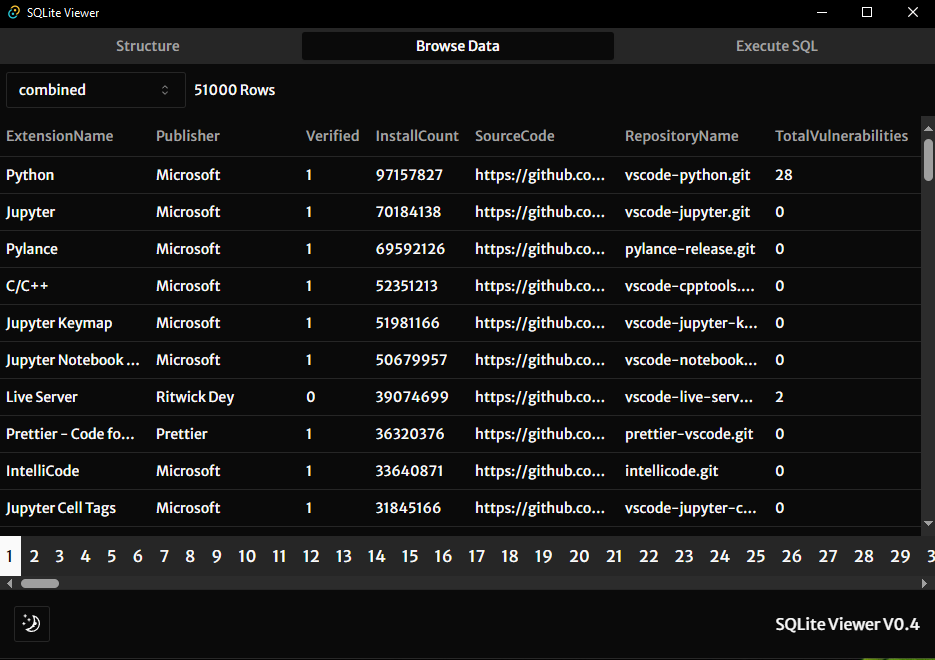Go to page 5

tap(112, 556)
